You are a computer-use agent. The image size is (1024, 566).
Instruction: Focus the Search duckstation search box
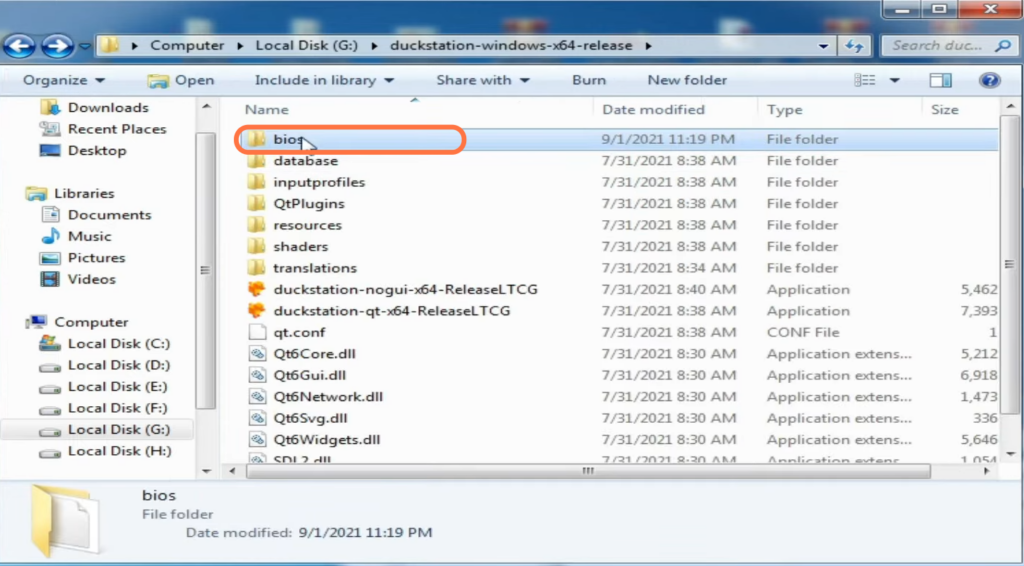click(x=948, y=46)
